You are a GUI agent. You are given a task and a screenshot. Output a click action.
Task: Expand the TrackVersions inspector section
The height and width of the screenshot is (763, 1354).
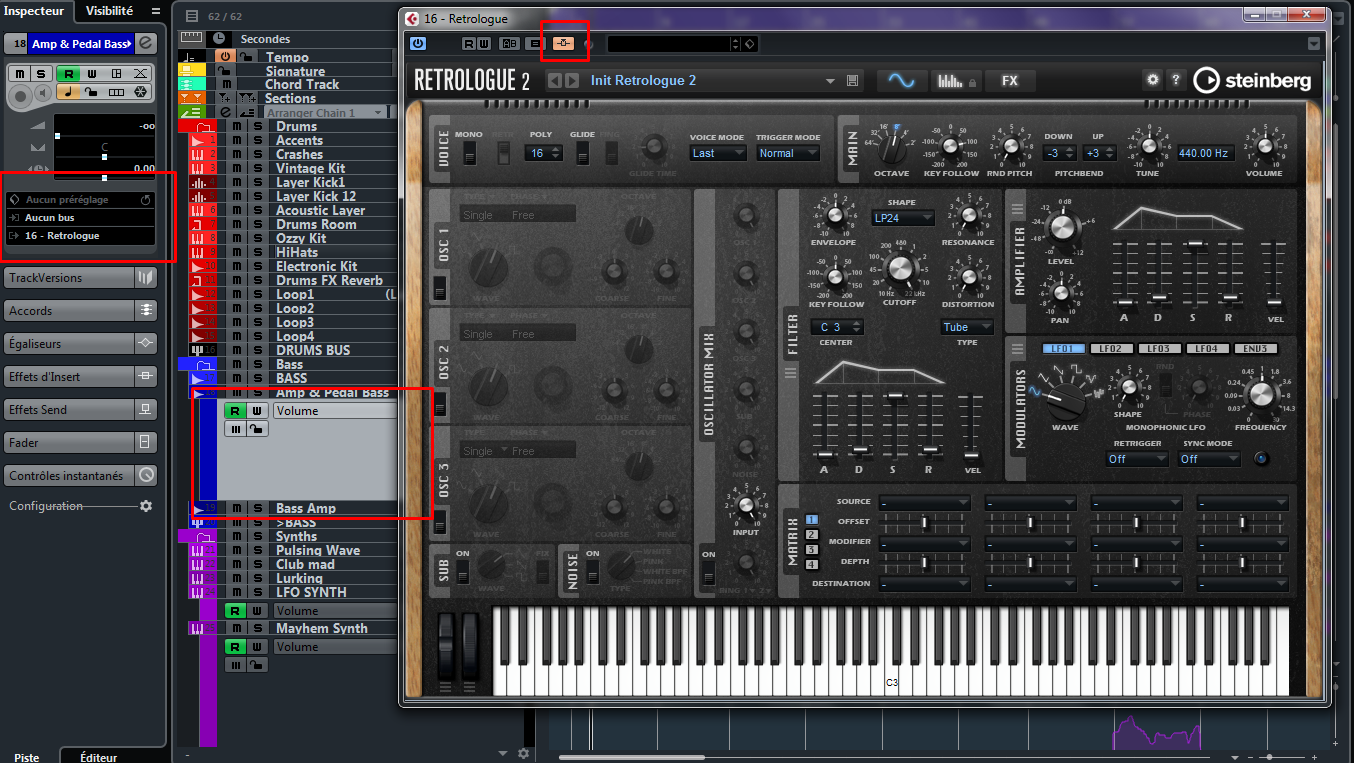81,277
